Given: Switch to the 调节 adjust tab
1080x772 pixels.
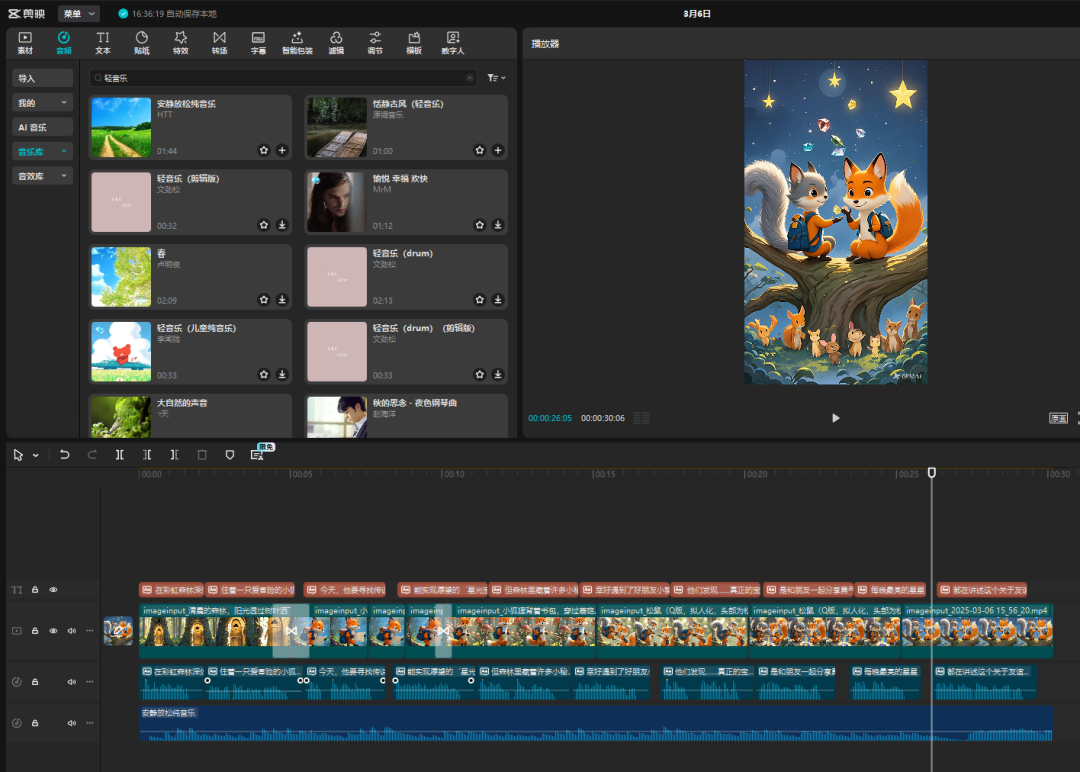Looking at the screenshot, I should (x=375, y=43).
